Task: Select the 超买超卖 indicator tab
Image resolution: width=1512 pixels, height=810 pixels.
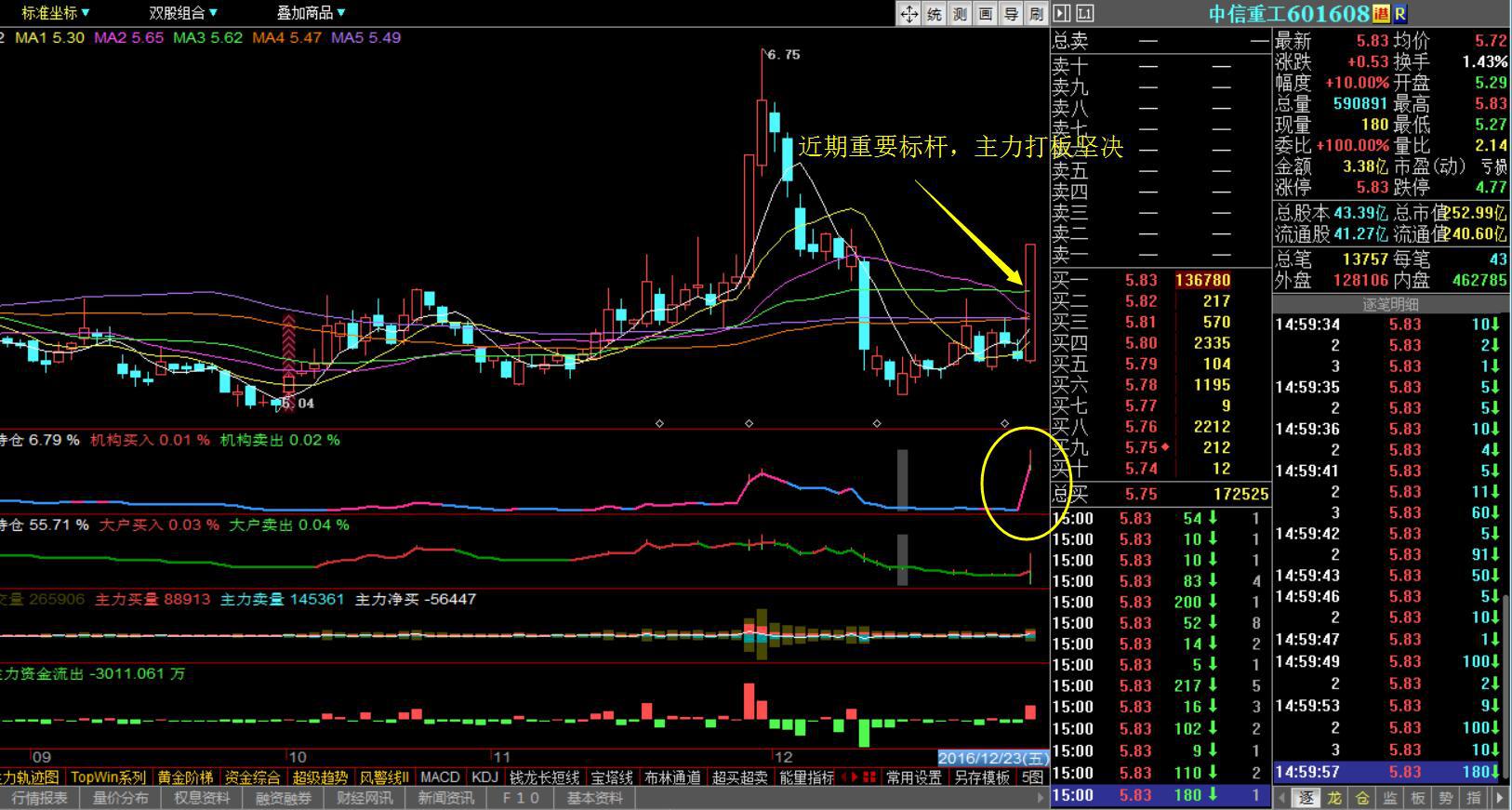Action: tap(740, 777)
